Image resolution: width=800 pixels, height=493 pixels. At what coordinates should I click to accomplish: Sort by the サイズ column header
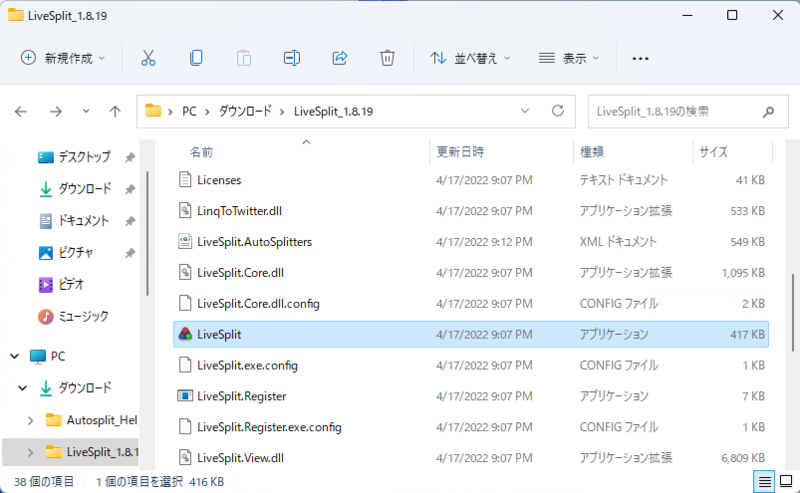coord(713,152)
